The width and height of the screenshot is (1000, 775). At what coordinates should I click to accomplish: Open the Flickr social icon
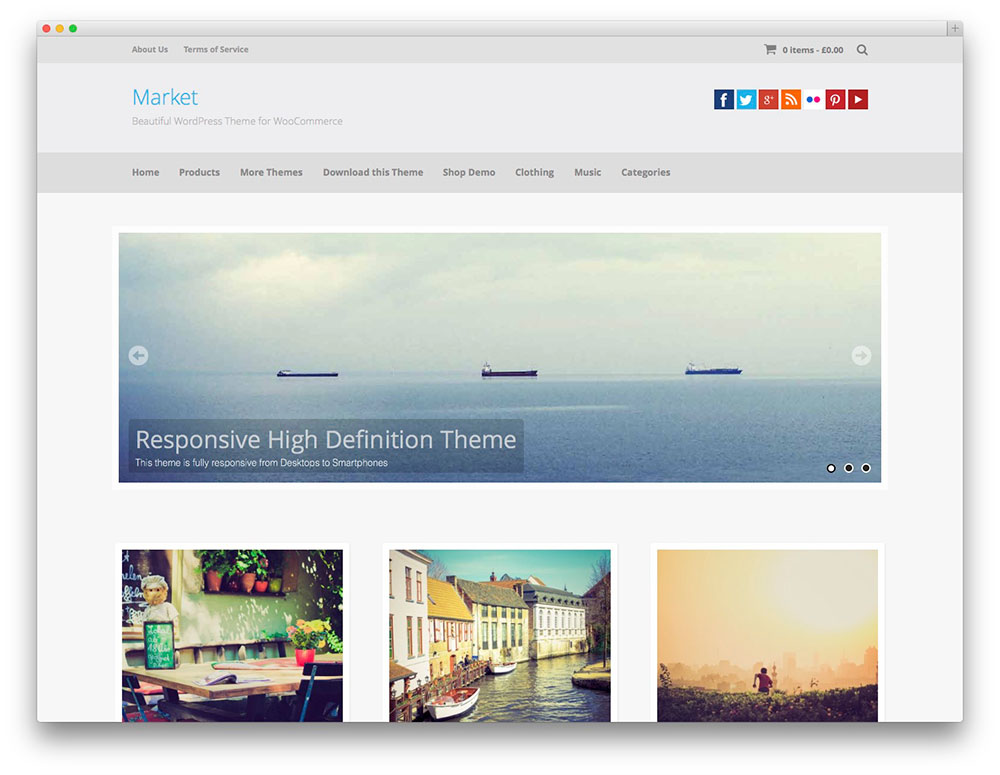813,100
